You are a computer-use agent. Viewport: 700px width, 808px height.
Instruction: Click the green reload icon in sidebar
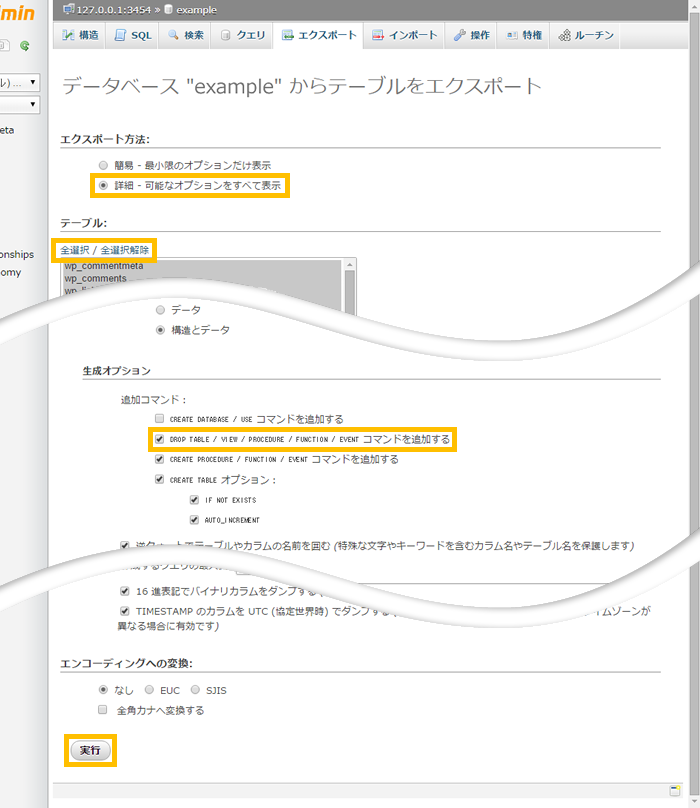coord(24,45)
